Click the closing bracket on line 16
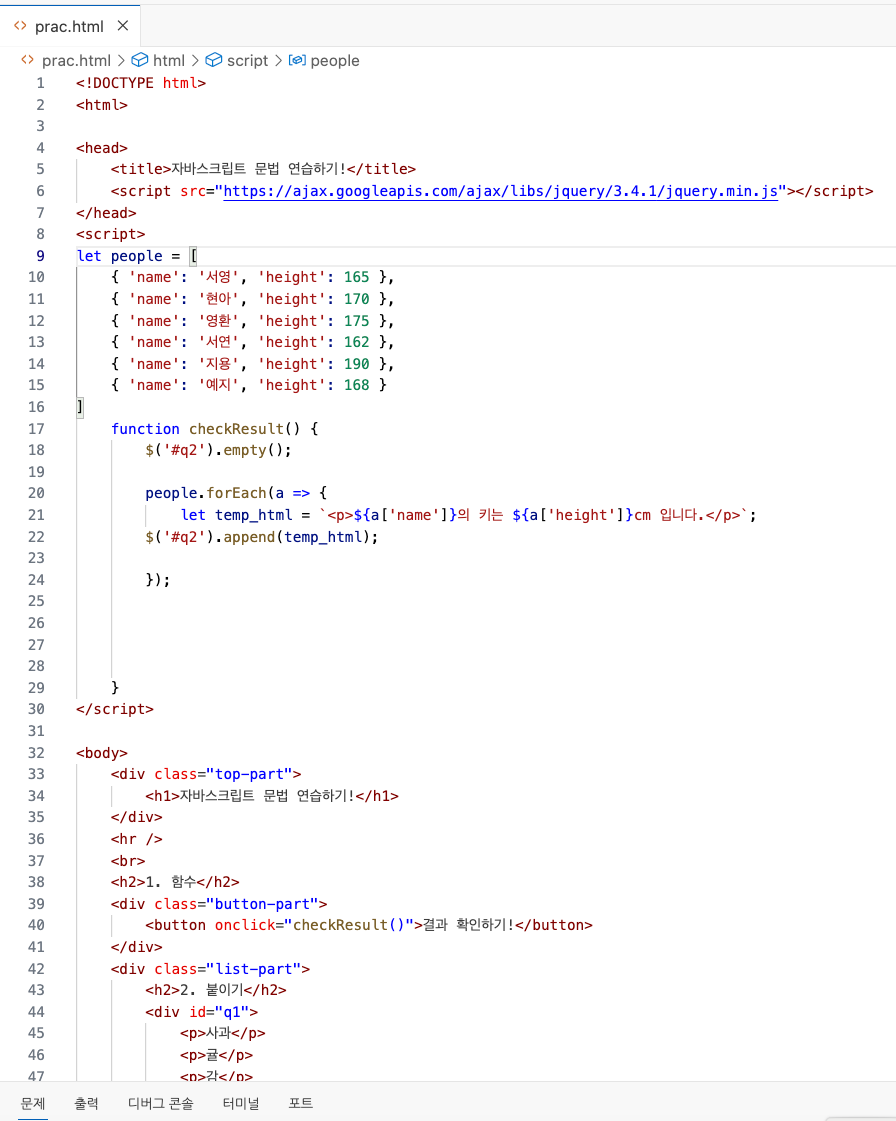This screenshot has height=1121, width=896. tap(80, 408)
